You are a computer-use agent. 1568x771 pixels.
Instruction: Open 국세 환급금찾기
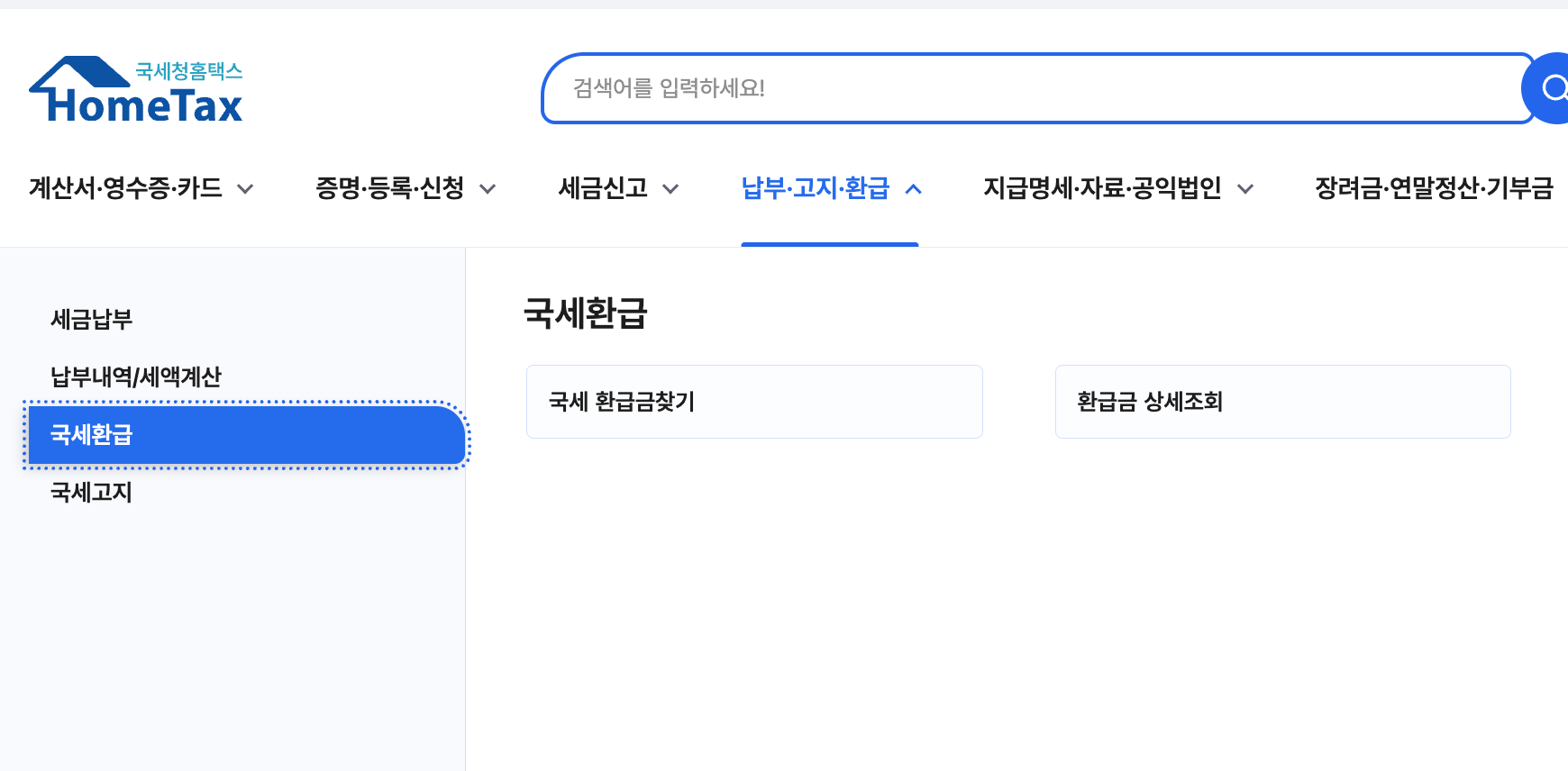point(753,402)
